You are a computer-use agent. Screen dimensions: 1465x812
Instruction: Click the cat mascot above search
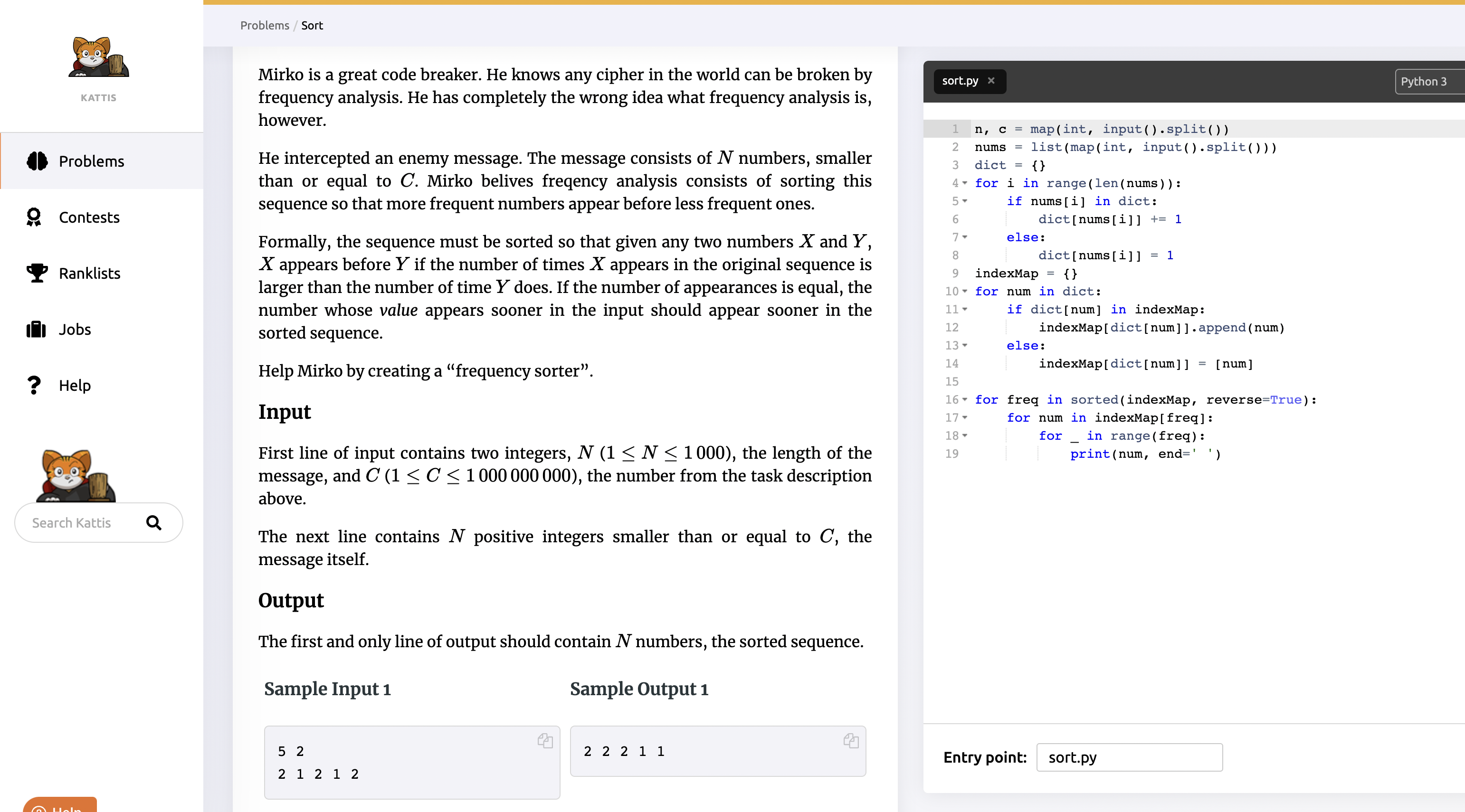coord(76,475)
